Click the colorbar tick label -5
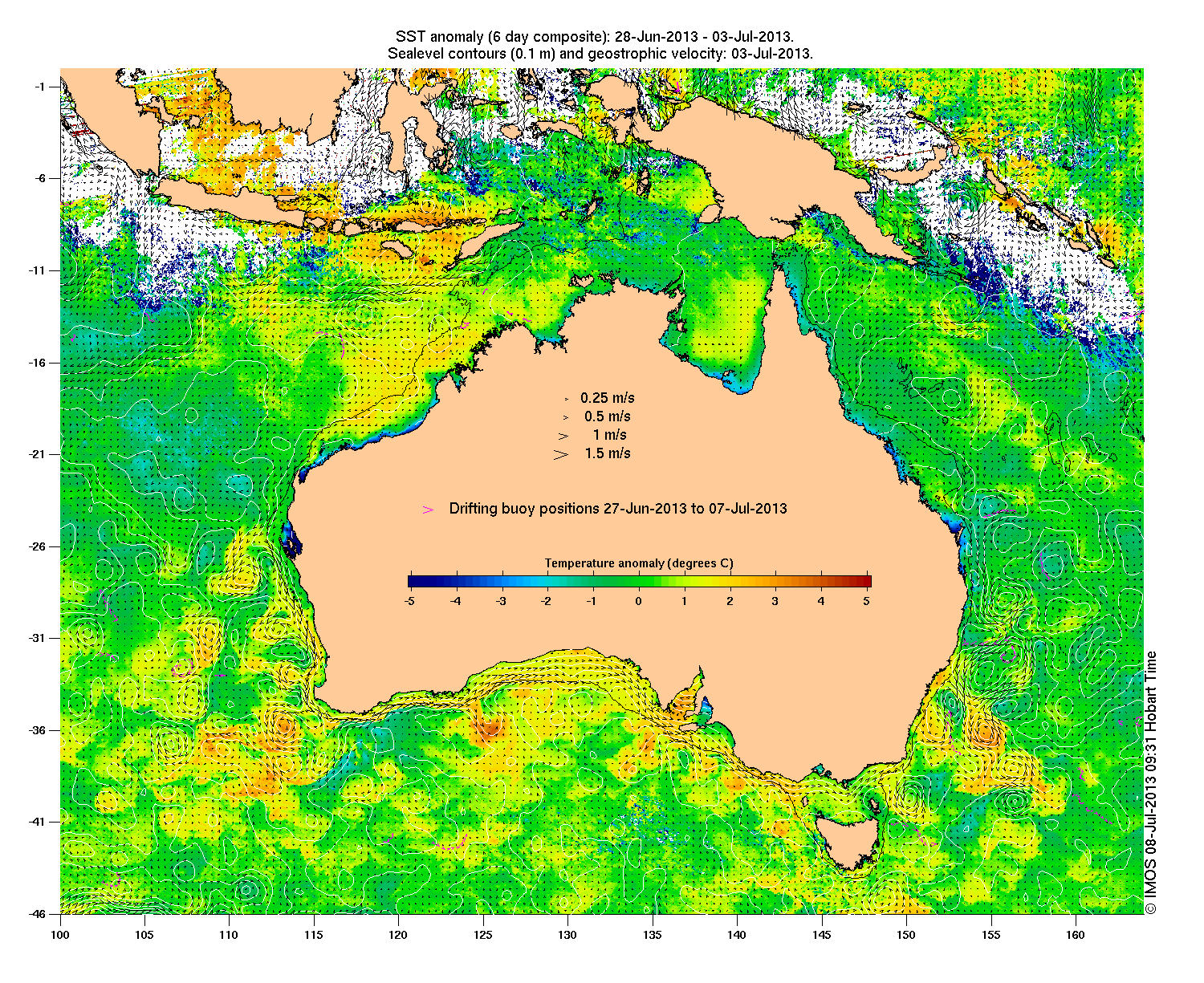This screenshot has width=1204, height=983. (409, 600)
